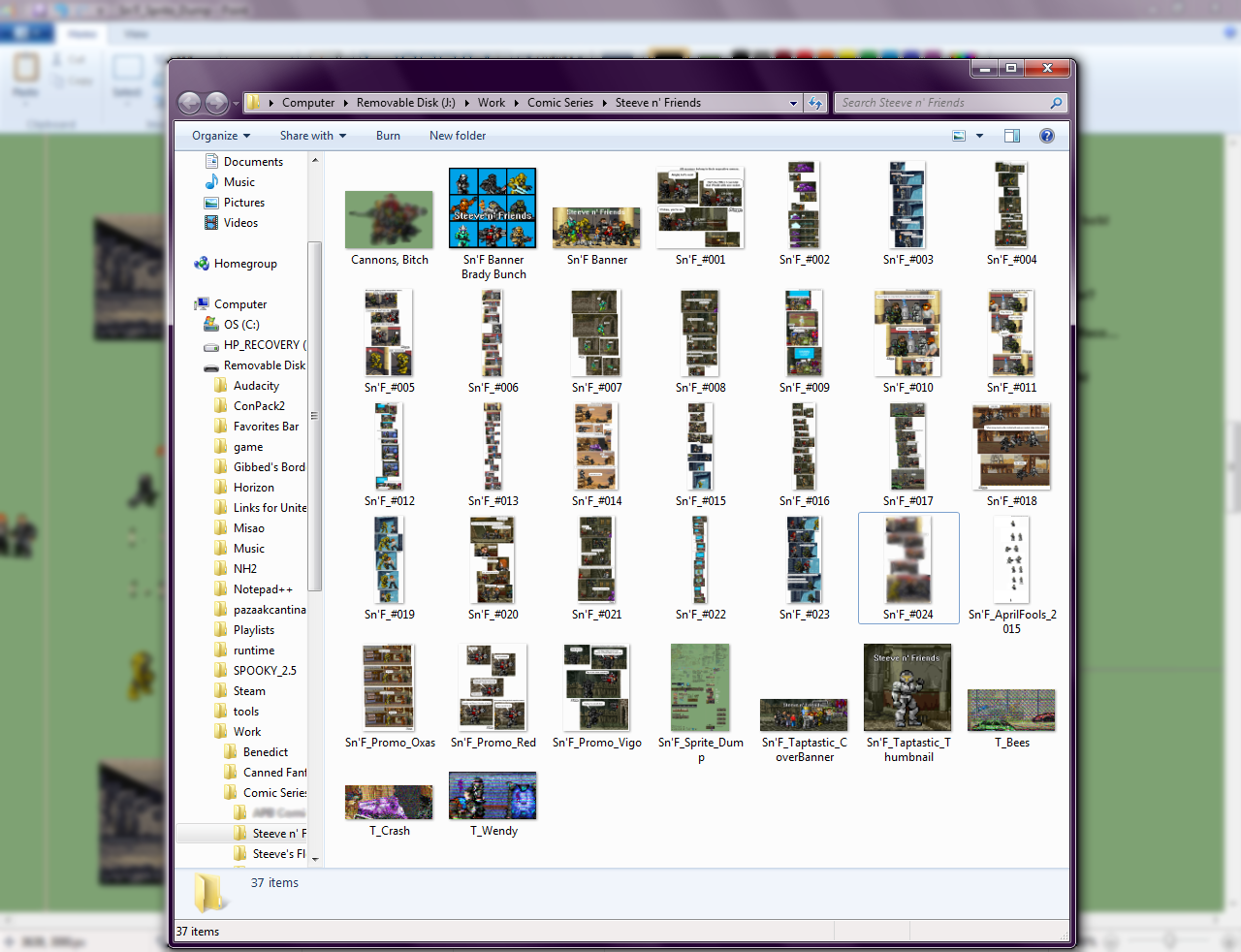Click Removable Disk (J:) in breadcrumb
This screenshot has height=952, width=1241.
pos(405,103)
